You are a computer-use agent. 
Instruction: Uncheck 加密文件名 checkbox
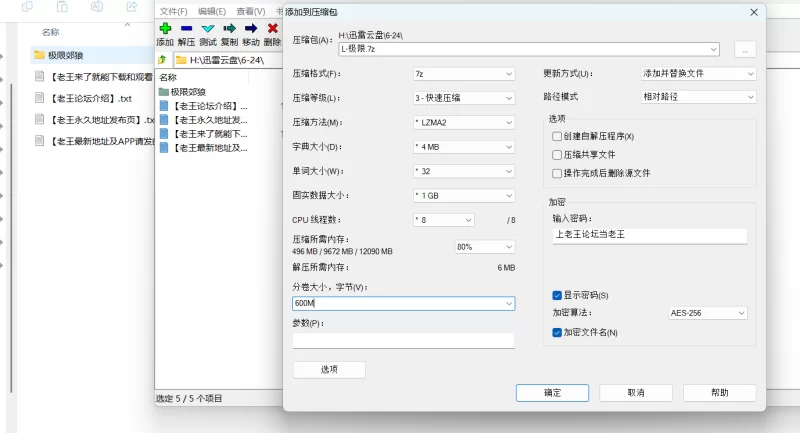(557, 333)
